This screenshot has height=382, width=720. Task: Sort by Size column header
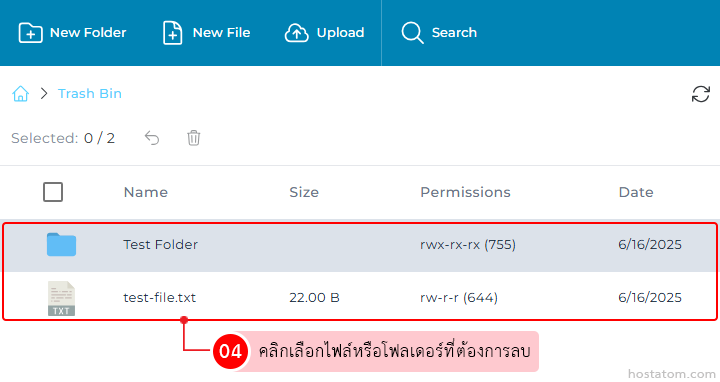304,192
